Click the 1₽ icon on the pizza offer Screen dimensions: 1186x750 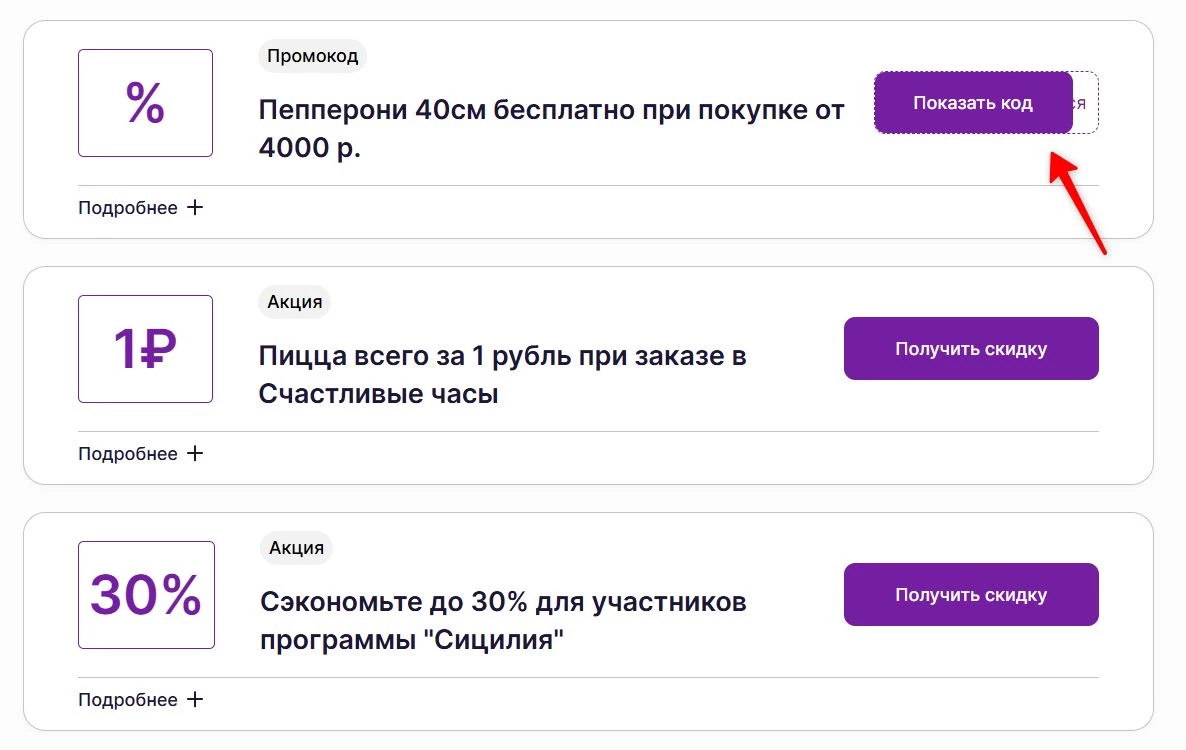coord(145,348)
